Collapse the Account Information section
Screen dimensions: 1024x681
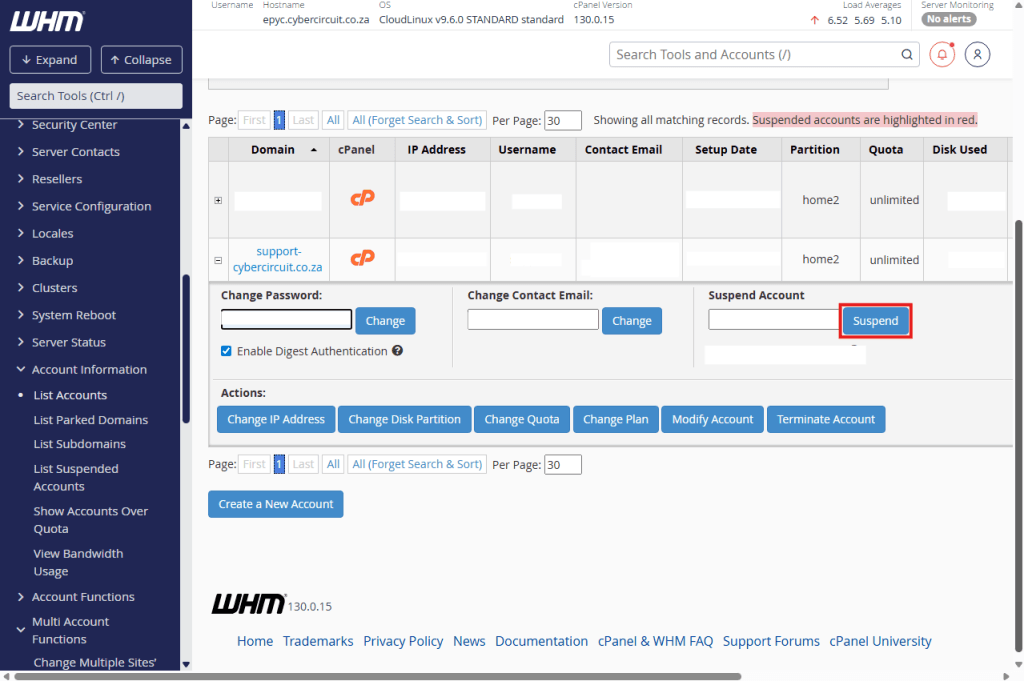tap(22, 369)
